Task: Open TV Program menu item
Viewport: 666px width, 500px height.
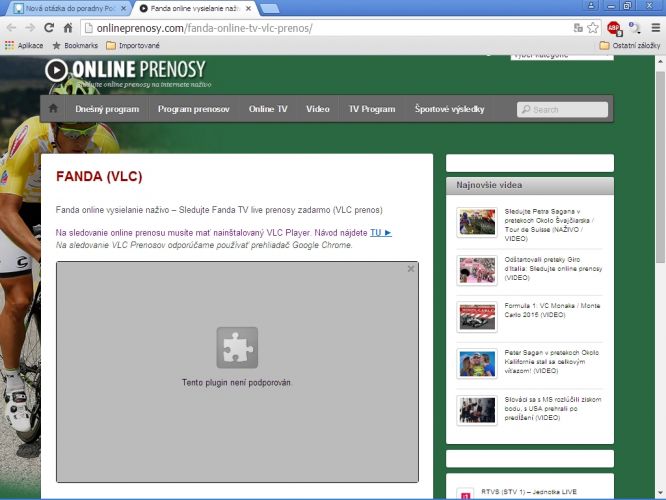Action: 372,109
